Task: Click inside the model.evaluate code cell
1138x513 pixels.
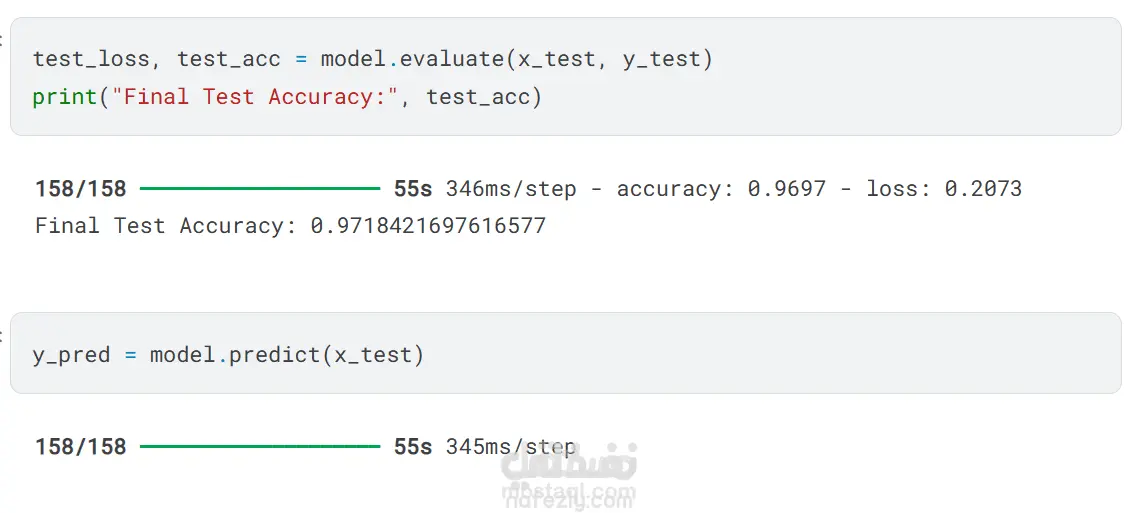Action: pos(800,78)
